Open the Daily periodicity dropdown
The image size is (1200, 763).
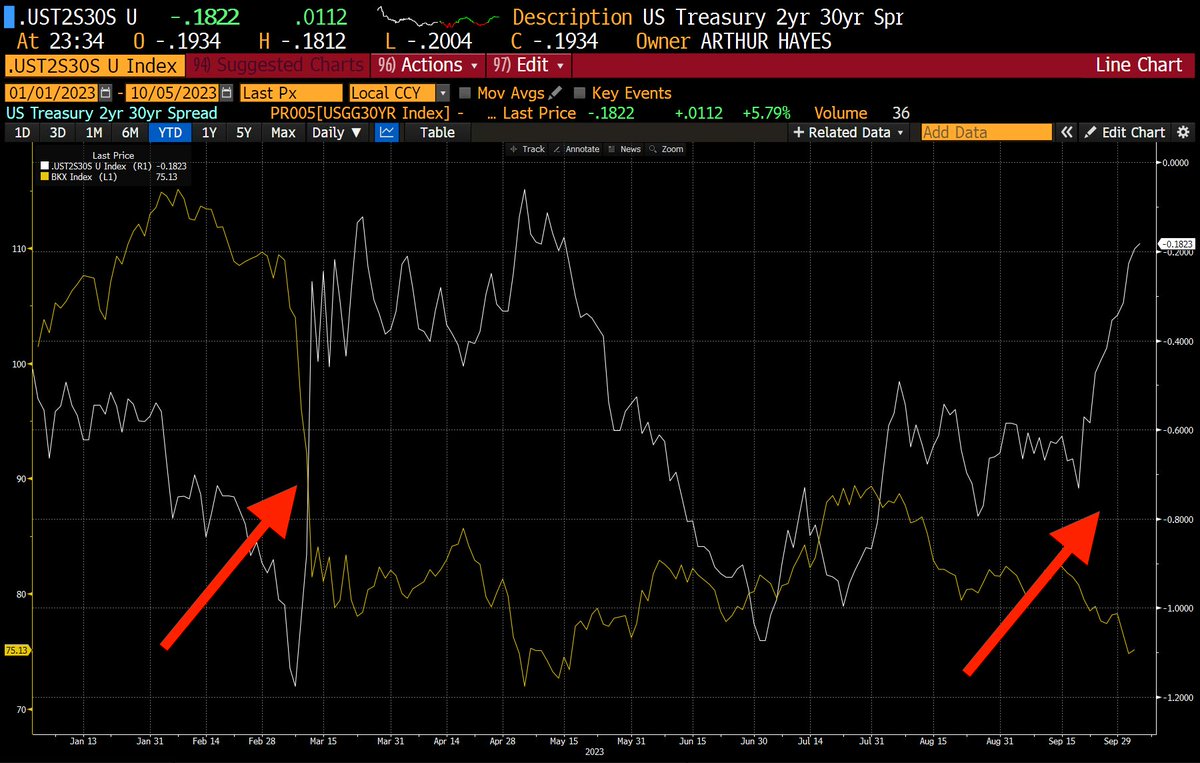coord(336,132)
